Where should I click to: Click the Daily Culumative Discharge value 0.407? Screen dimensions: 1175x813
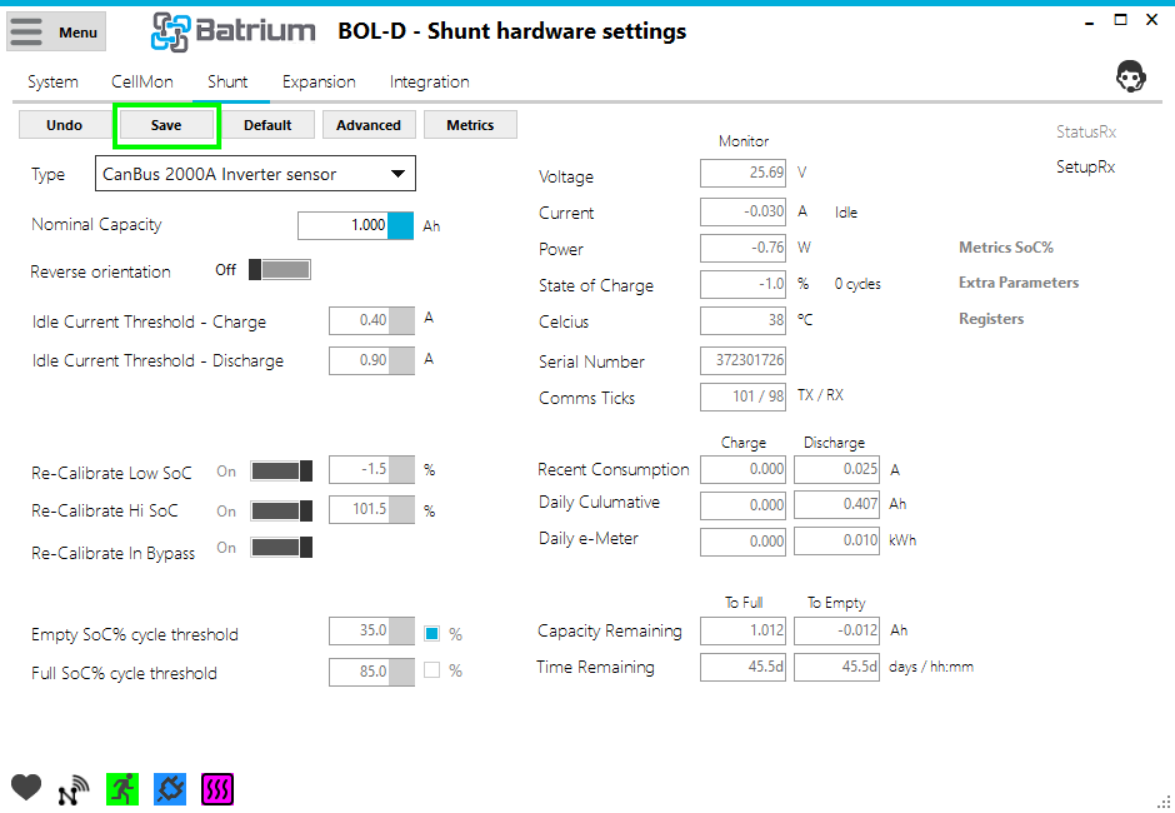837,504
